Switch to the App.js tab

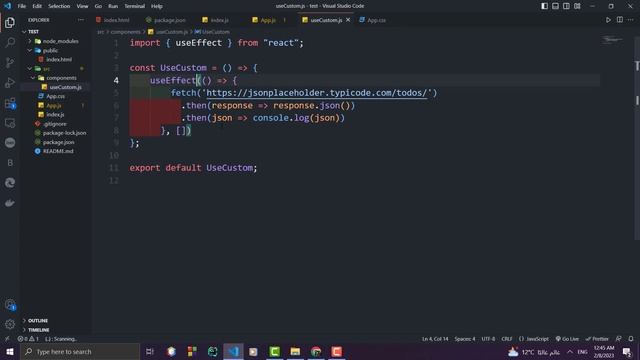[268, 20]
